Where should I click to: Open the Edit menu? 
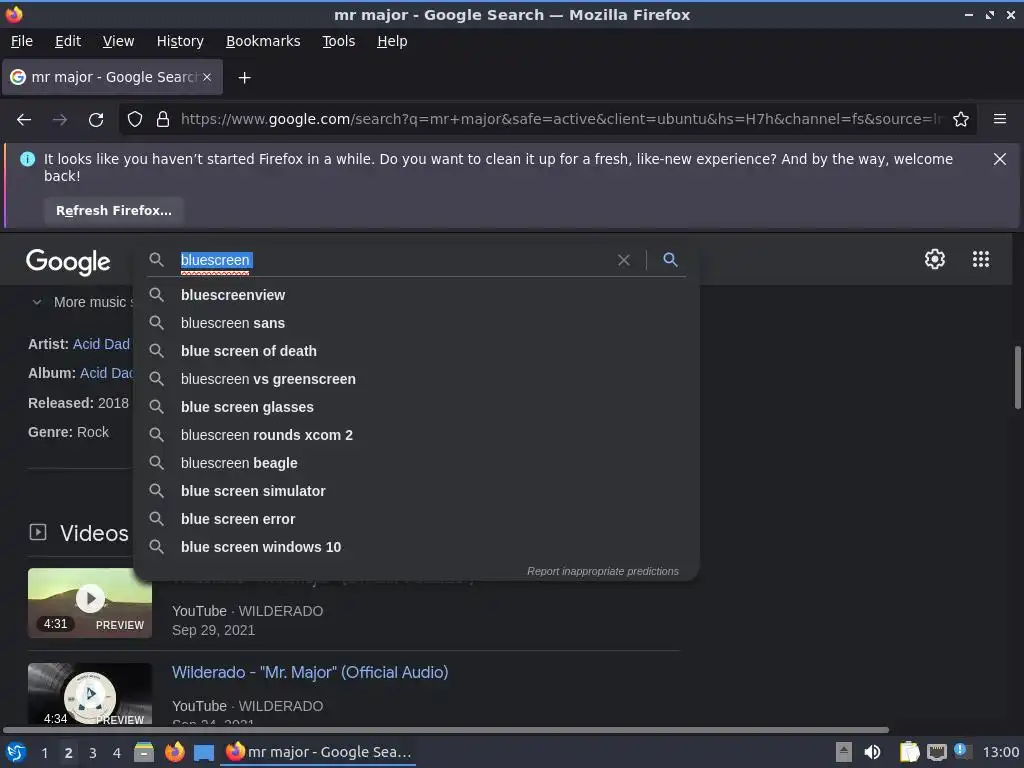pyautogui.click(x=68, y=41)
